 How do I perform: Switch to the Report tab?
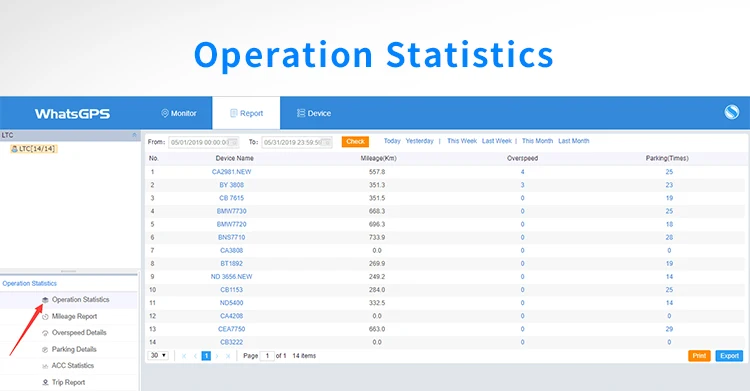tap(246, 113)
